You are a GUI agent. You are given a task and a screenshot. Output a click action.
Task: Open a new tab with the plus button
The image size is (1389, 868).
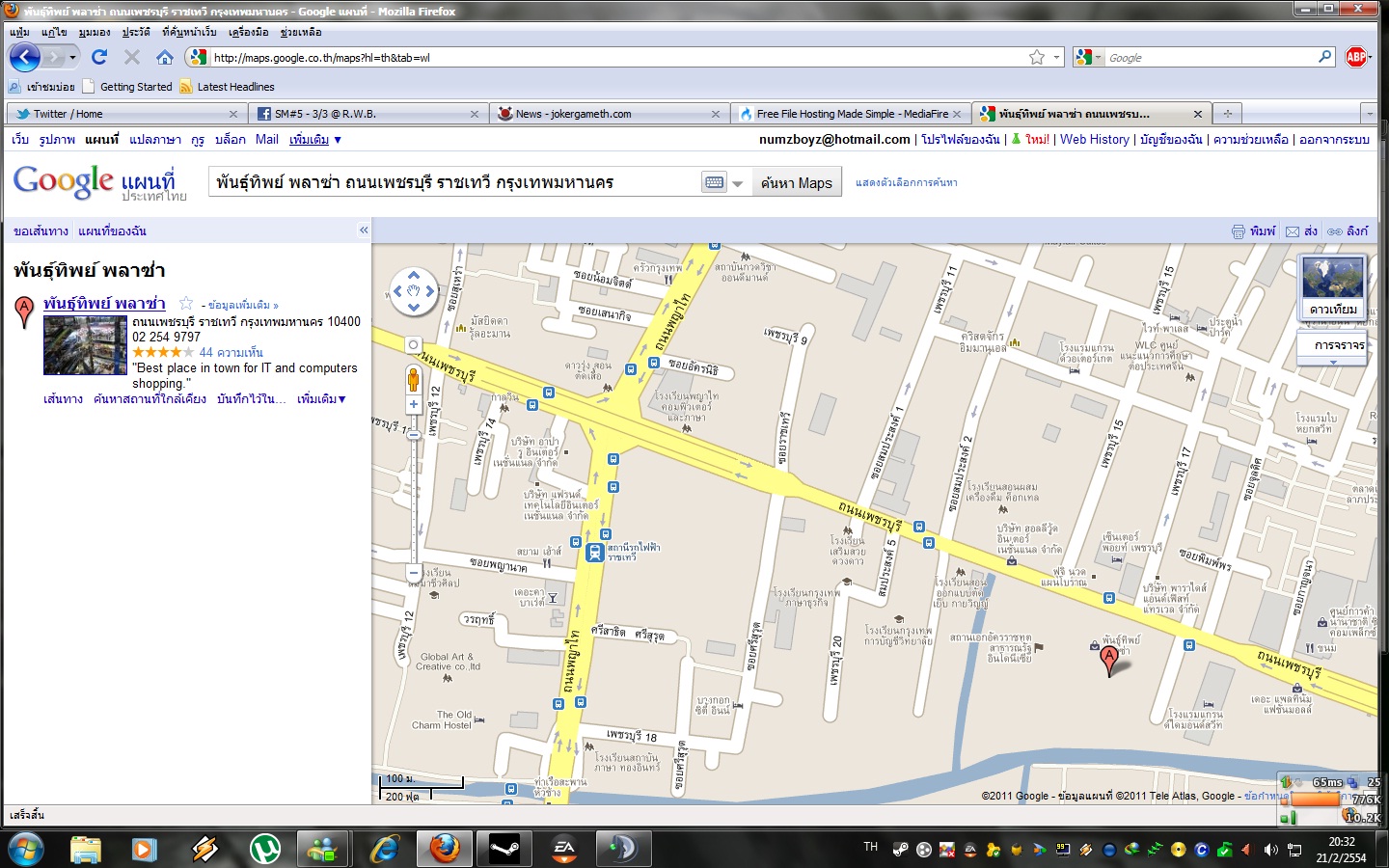(x=1228, y=114)
